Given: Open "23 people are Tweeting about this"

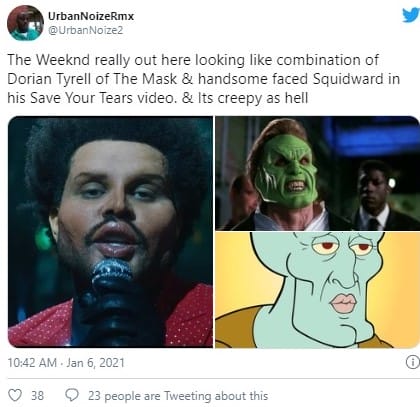Looking at the screenshot, I should click(x=178, y=396).
